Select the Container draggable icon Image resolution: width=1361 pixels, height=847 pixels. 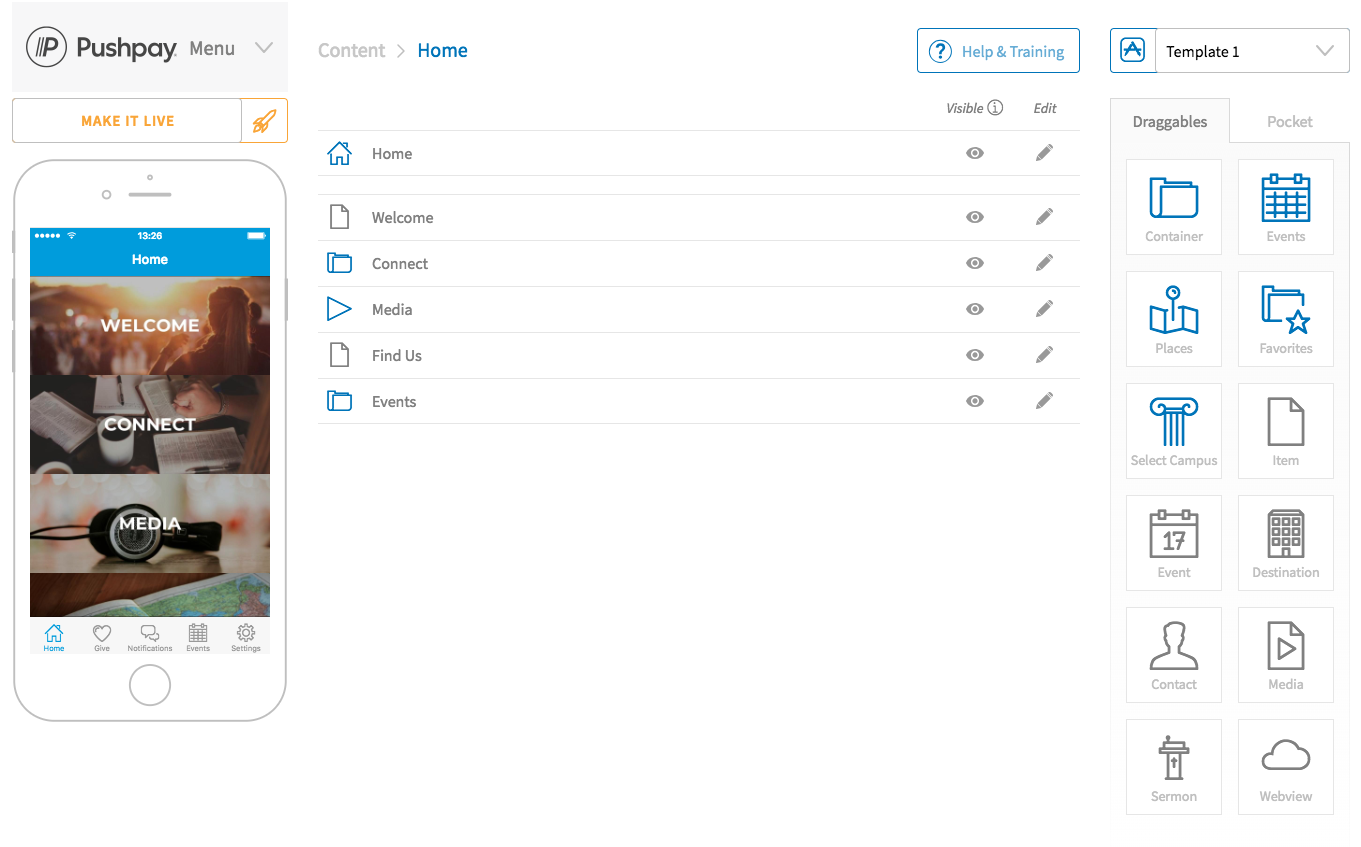(x=1173, y=207)
